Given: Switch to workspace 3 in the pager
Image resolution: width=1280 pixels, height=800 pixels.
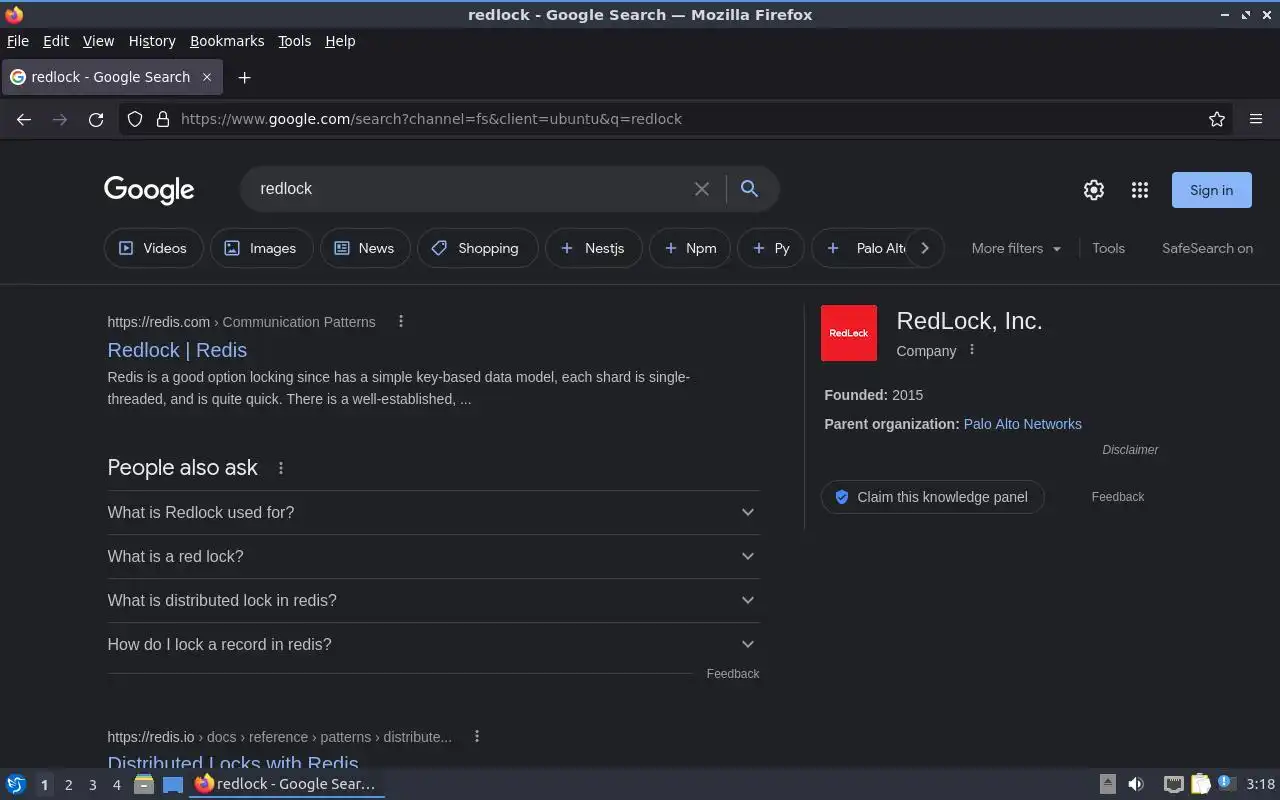Looking at the screenshot, I should pos(92,785).
